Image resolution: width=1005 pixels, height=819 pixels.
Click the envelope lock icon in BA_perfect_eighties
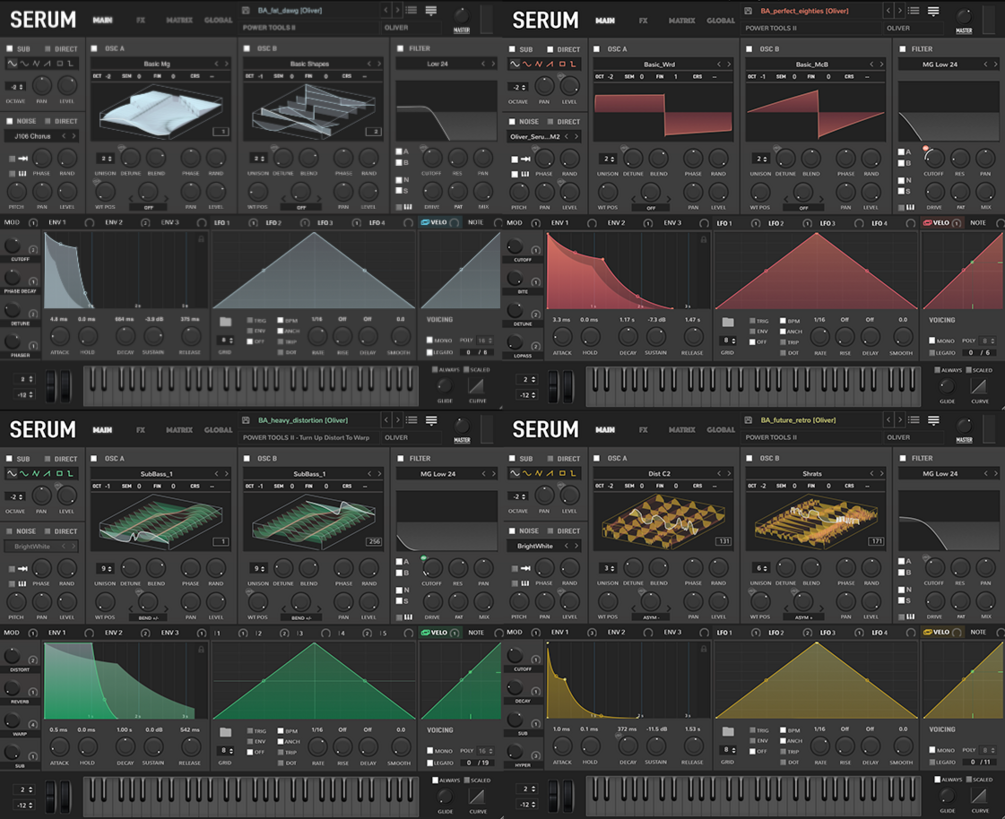[x=704, y=239]
